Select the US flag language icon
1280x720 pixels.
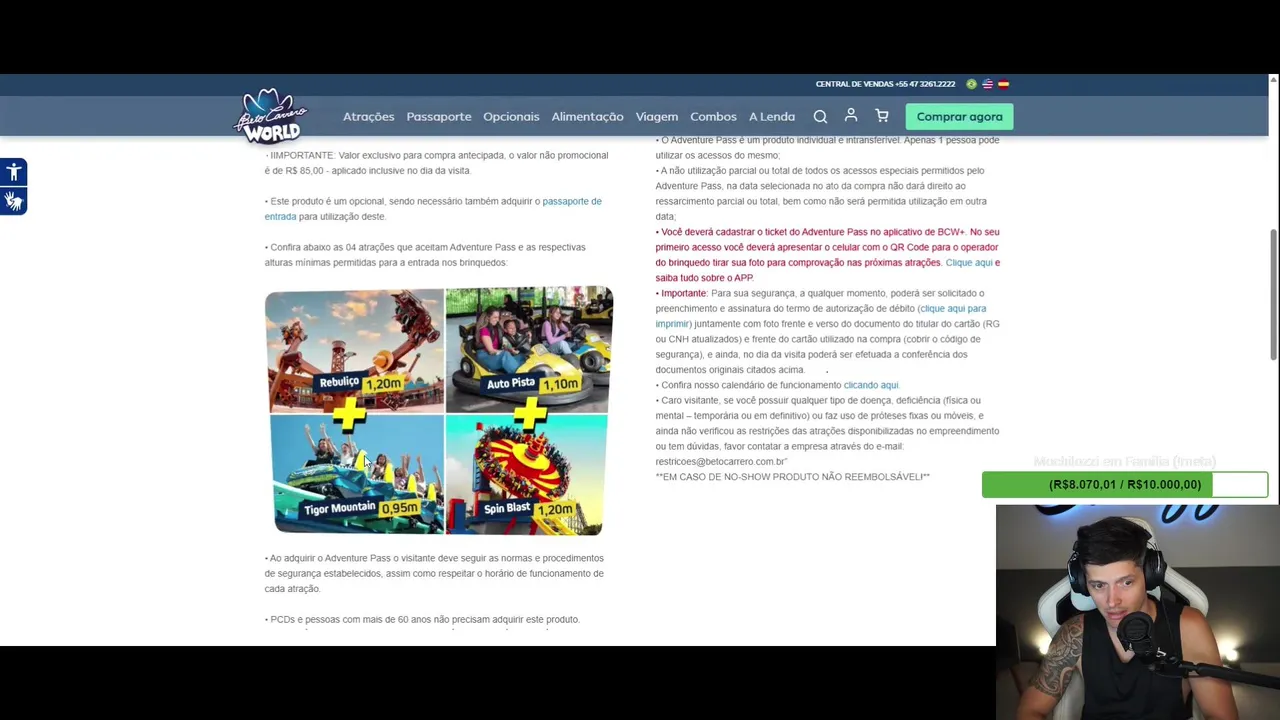point(987,84)
